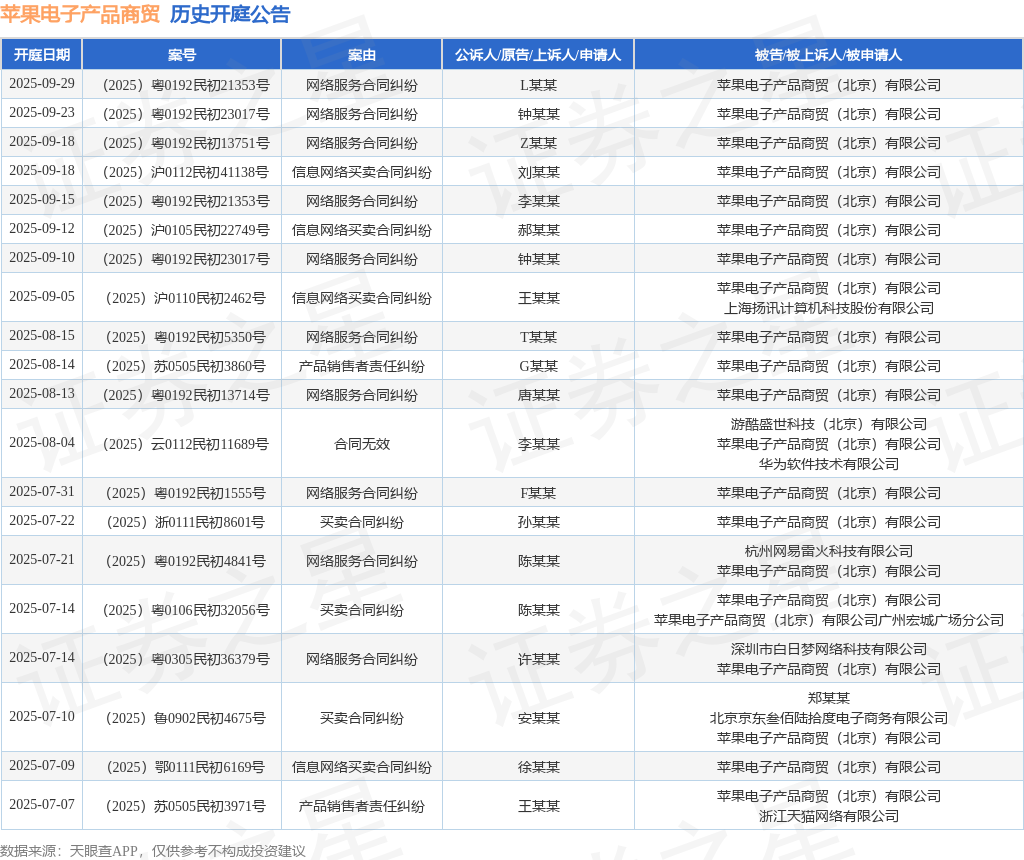Click case number 云0112民初11689号
The image size is (1024, 860).
click(x=210, y=444)
